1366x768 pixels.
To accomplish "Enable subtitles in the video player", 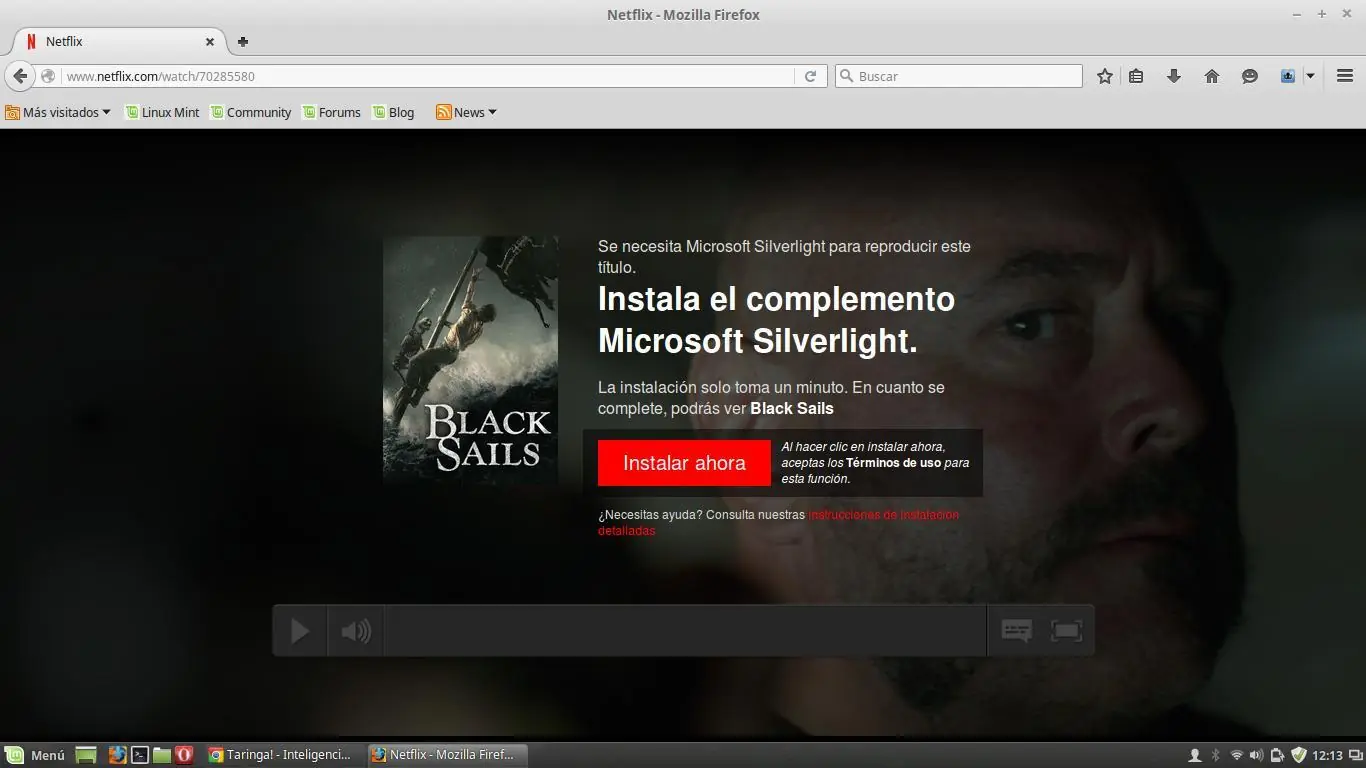I will pos(1016,630).
